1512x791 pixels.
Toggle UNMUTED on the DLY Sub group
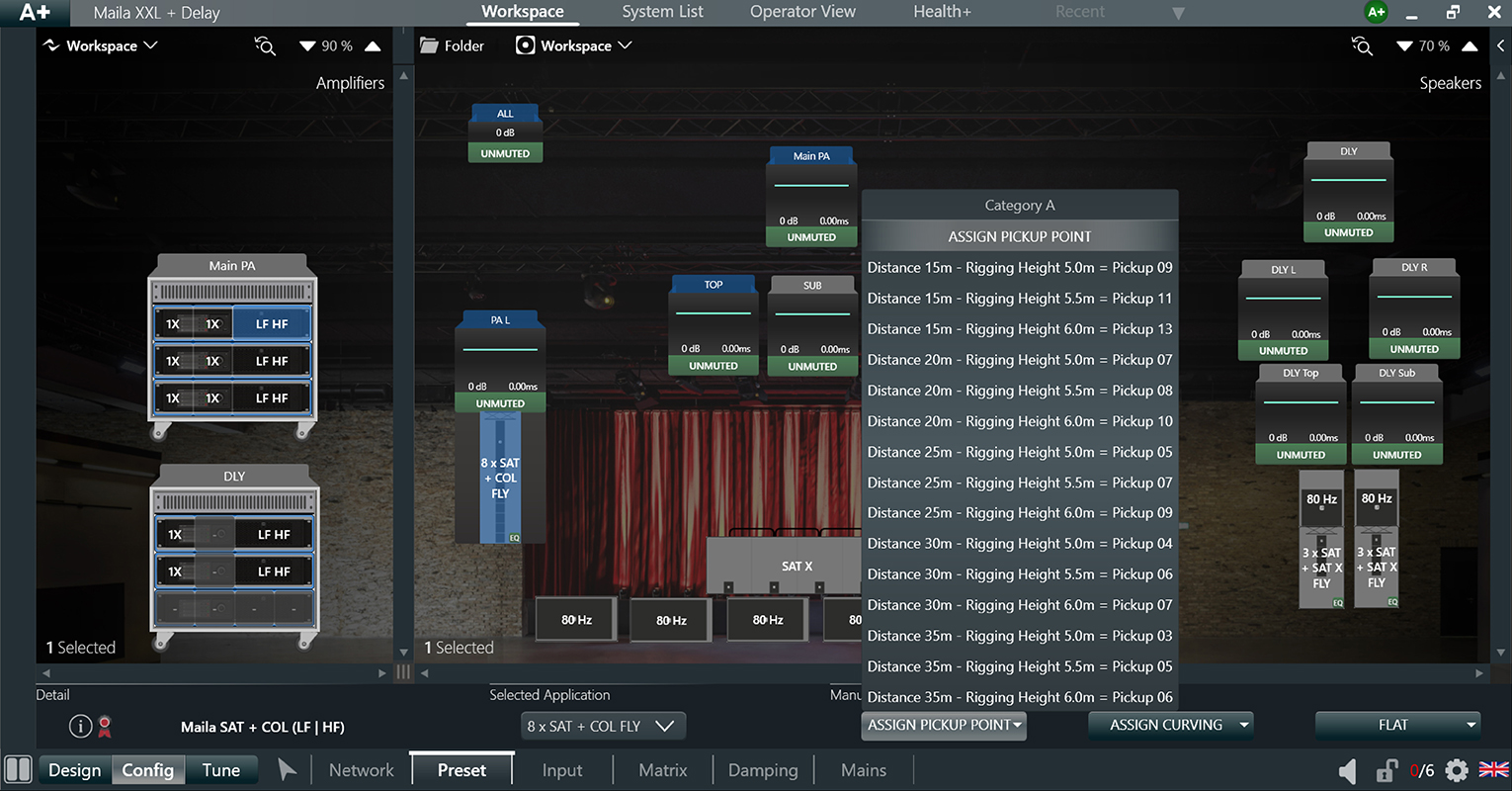coord(1396,455)
